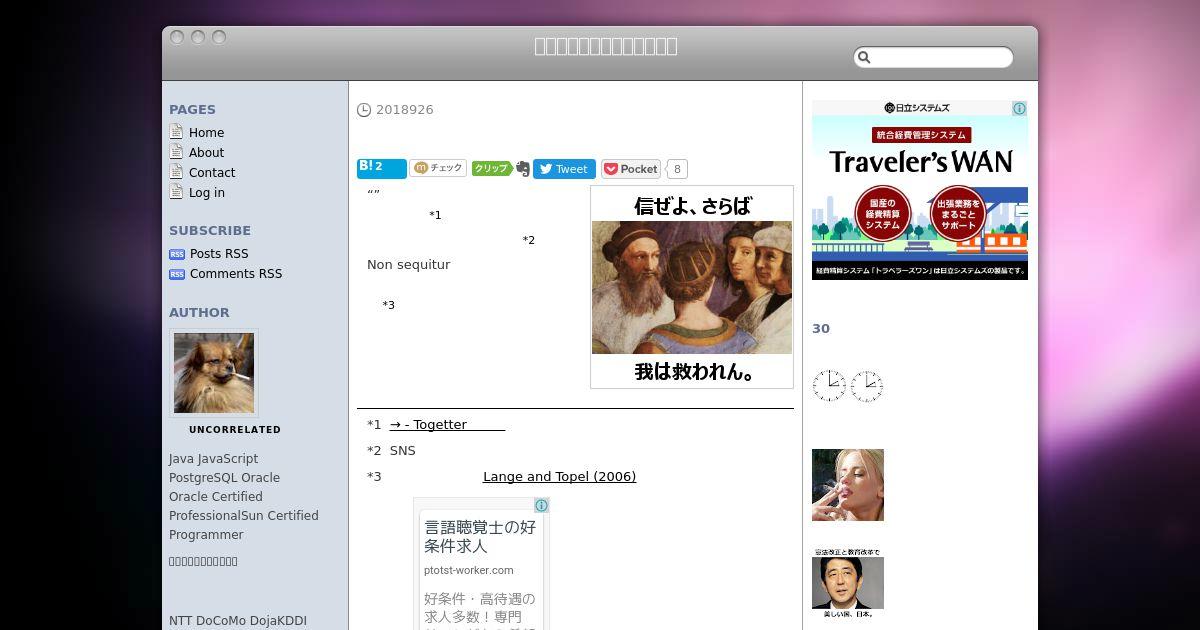Jump to footnote *1 reference
This screenshot has width=1200, height=630.
coord(435,215)
